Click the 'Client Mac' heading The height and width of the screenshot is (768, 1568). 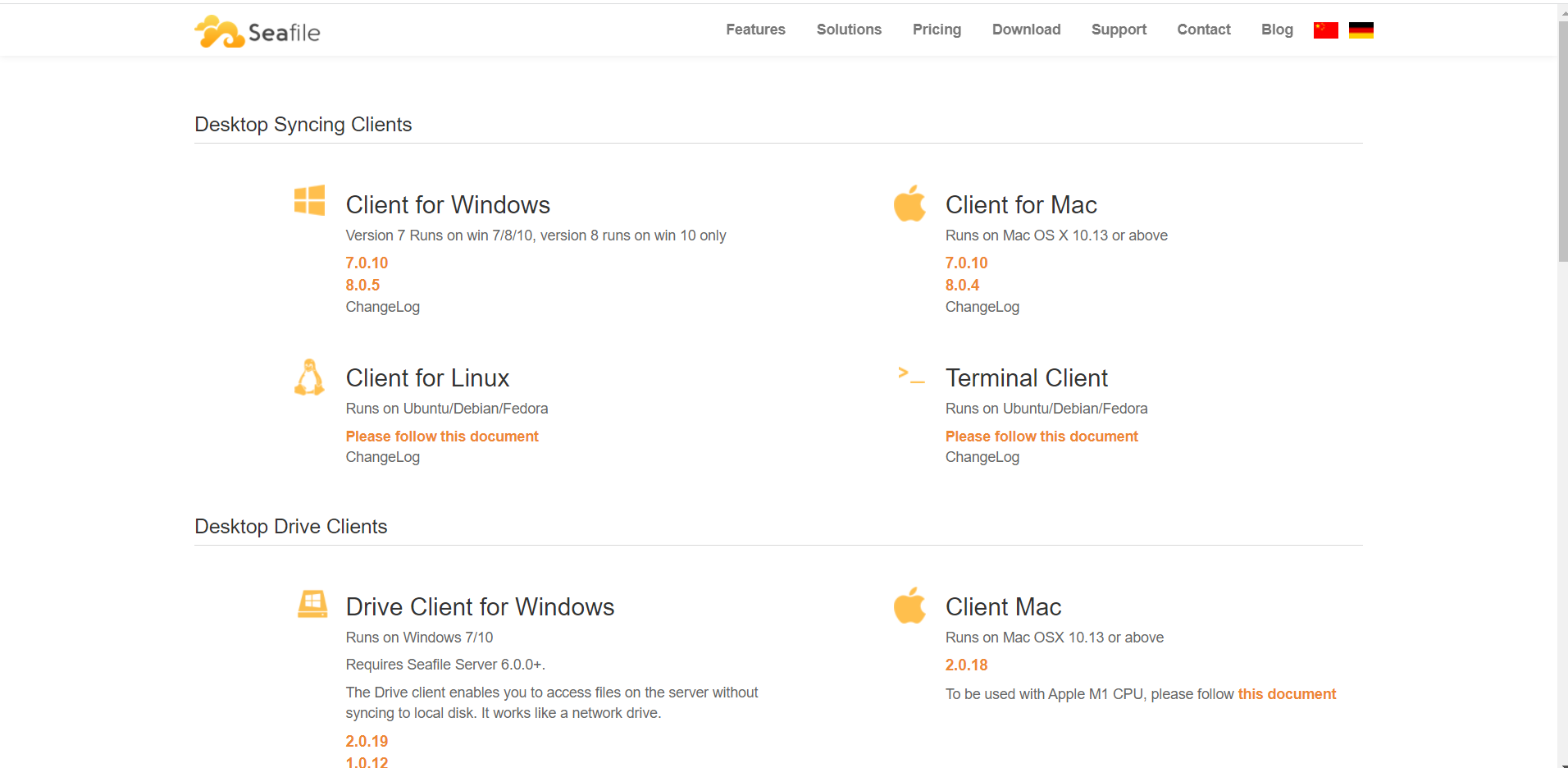pos(1003,606)
